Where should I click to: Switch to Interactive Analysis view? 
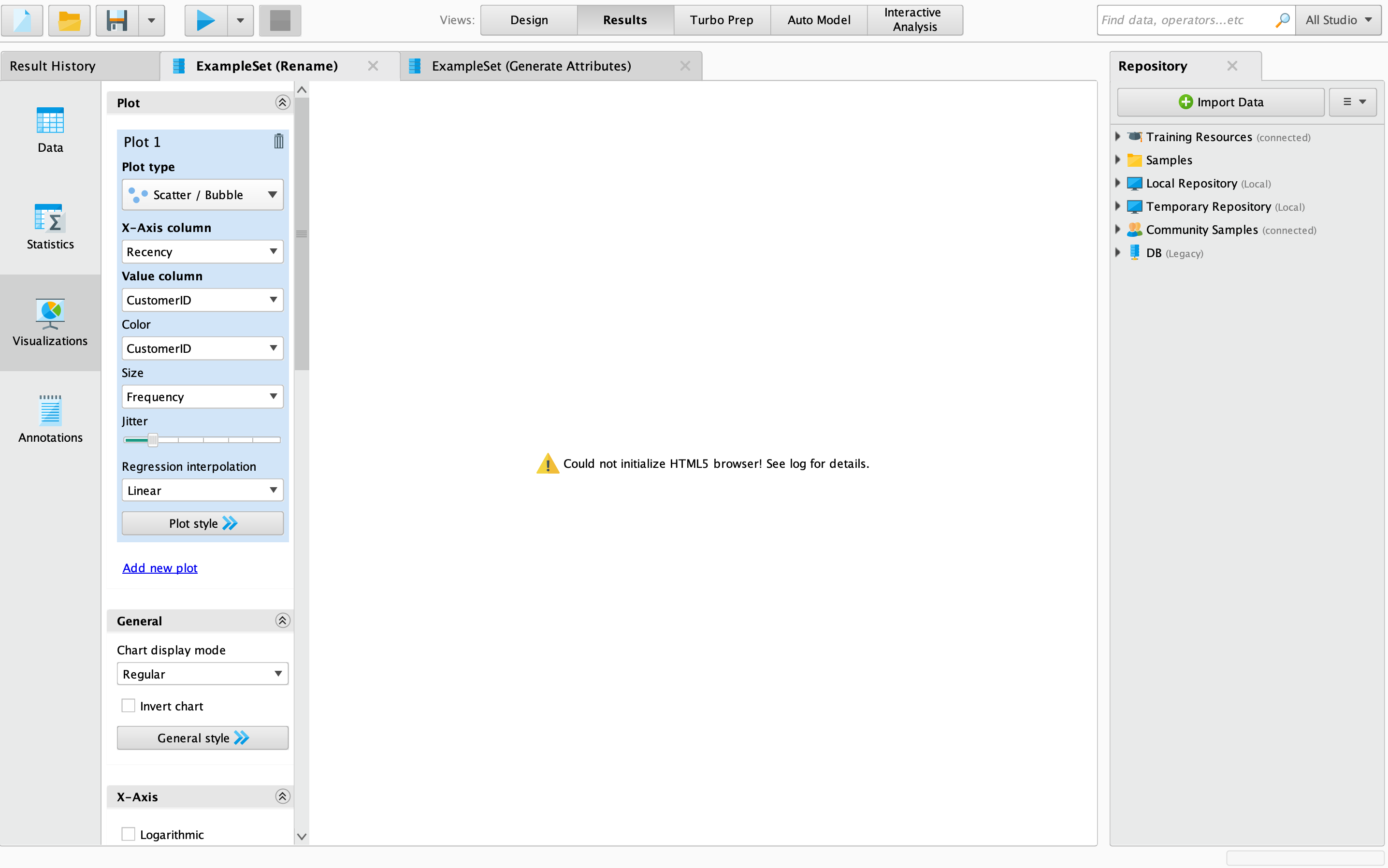click(x=915, y=20)
